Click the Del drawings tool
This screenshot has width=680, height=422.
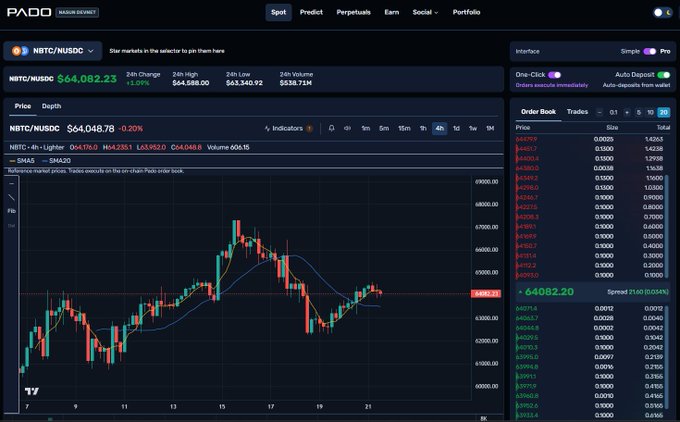click(12, 226)
